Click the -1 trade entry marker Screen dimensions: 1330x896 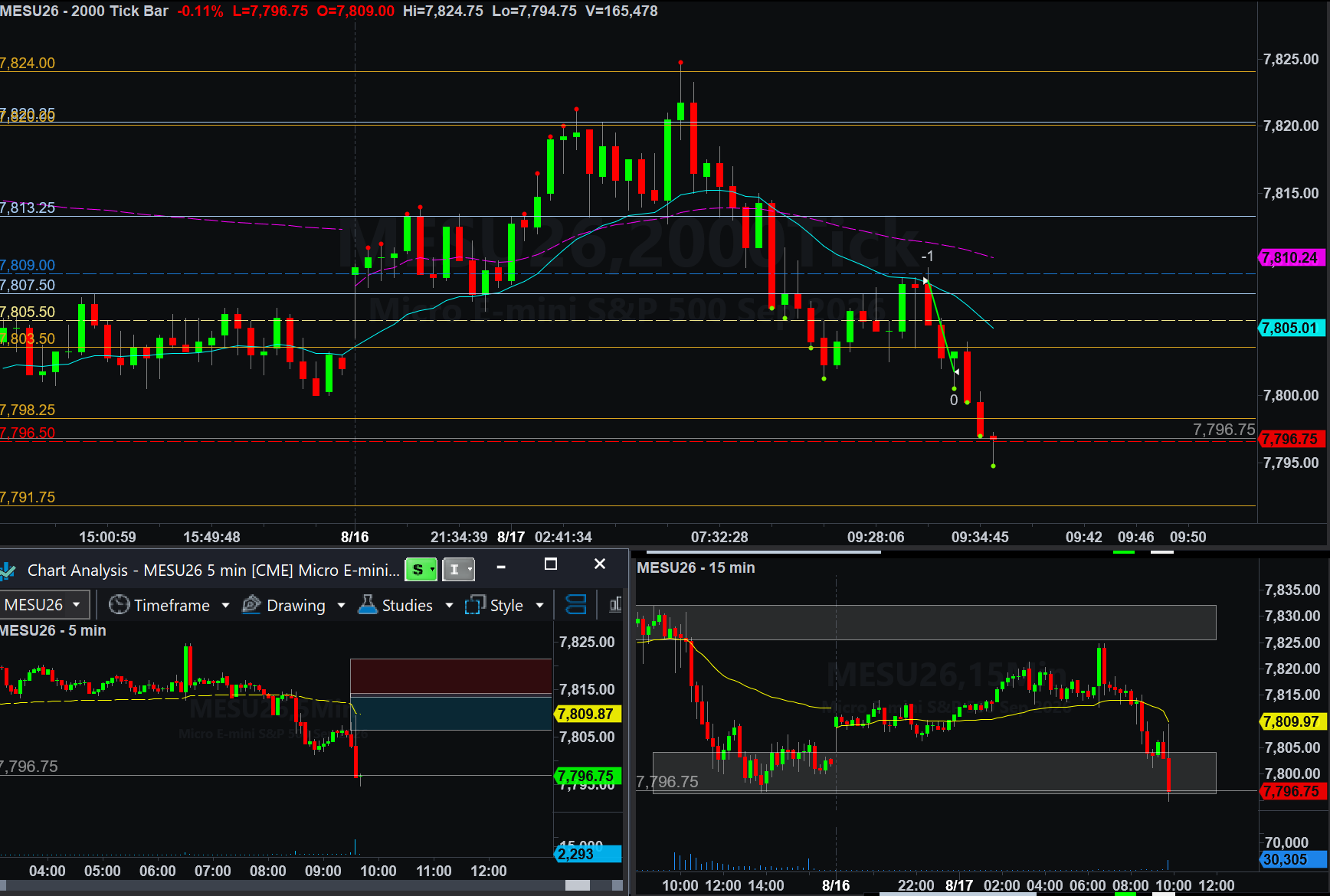point(927,257)
